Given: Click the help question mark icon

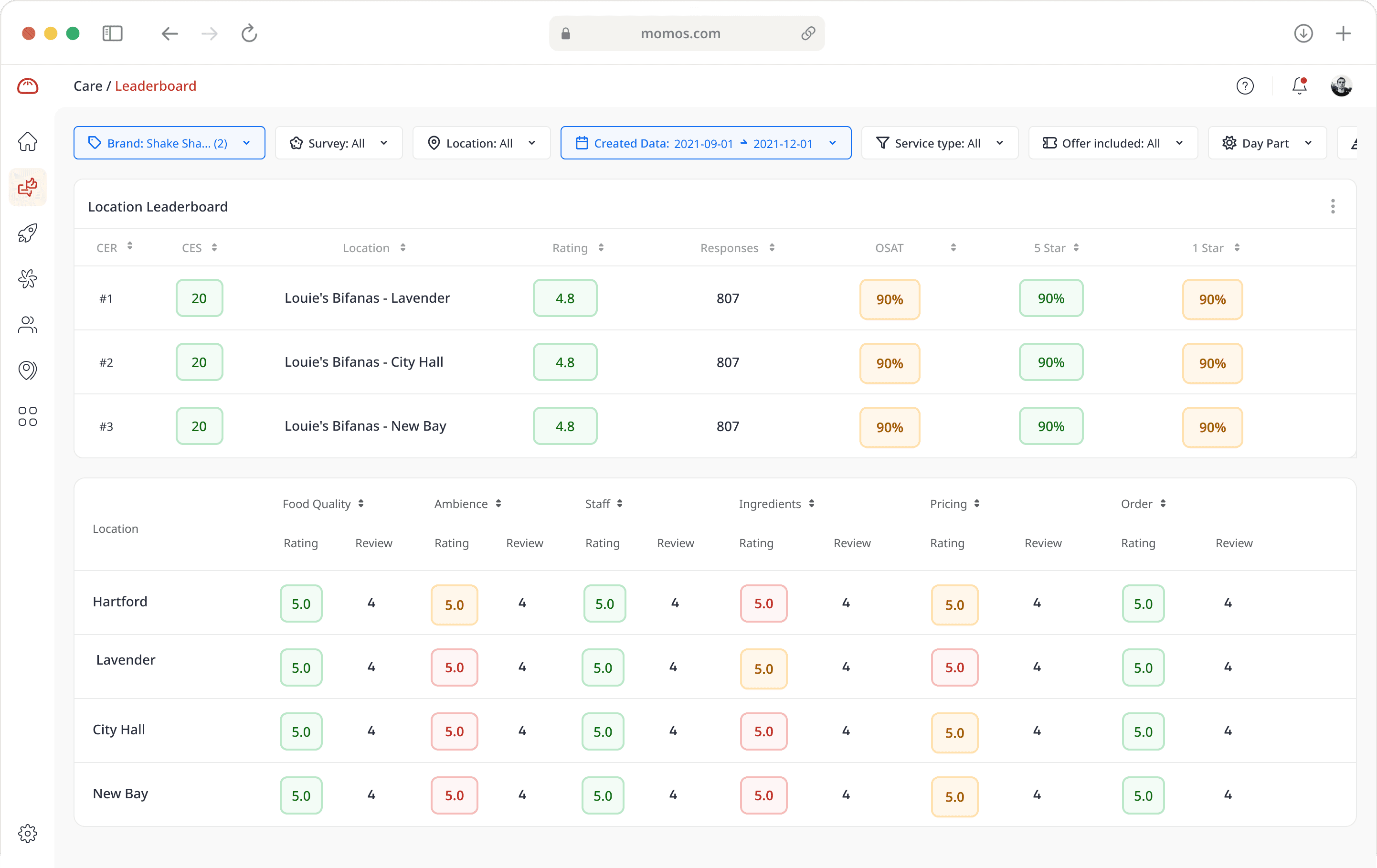Looking at the screenshot, I should click(x=1245, y=86).
